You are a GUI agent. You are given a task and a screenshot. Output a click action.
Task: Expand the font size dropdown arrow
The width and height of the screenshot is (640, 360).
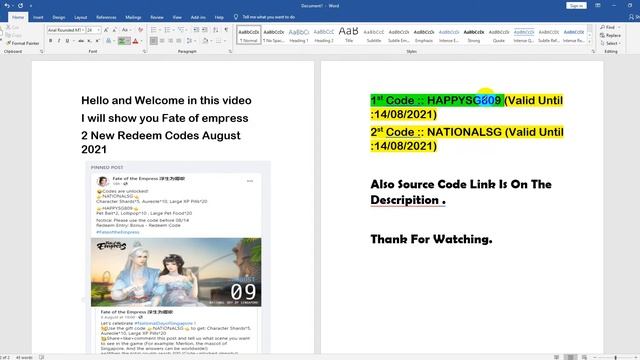click(x=98, y=30)
